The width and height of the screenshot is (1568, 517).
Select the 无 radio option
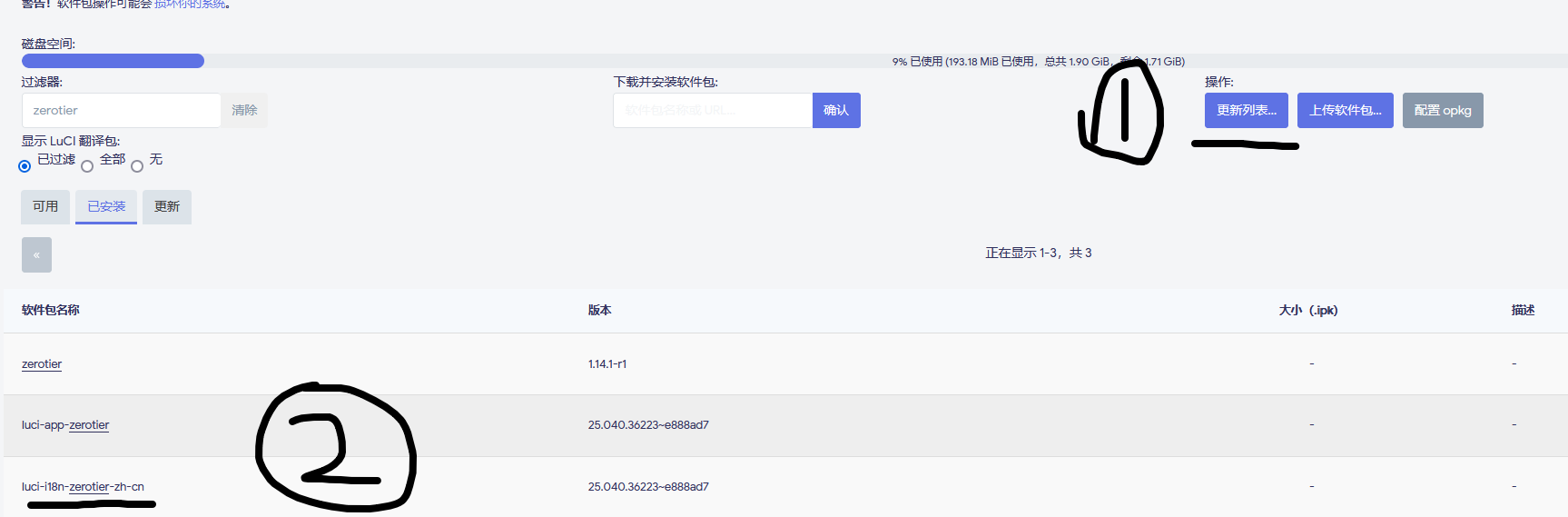coord(137,166)
